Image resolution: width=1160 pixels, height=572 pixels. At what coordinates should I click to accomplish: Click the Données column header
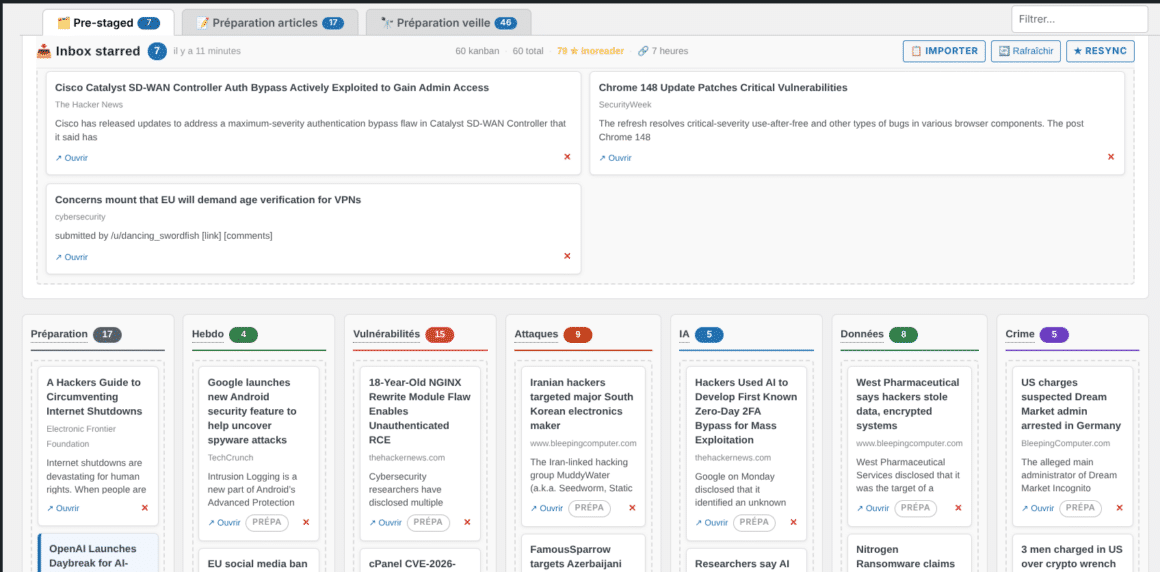862,334
